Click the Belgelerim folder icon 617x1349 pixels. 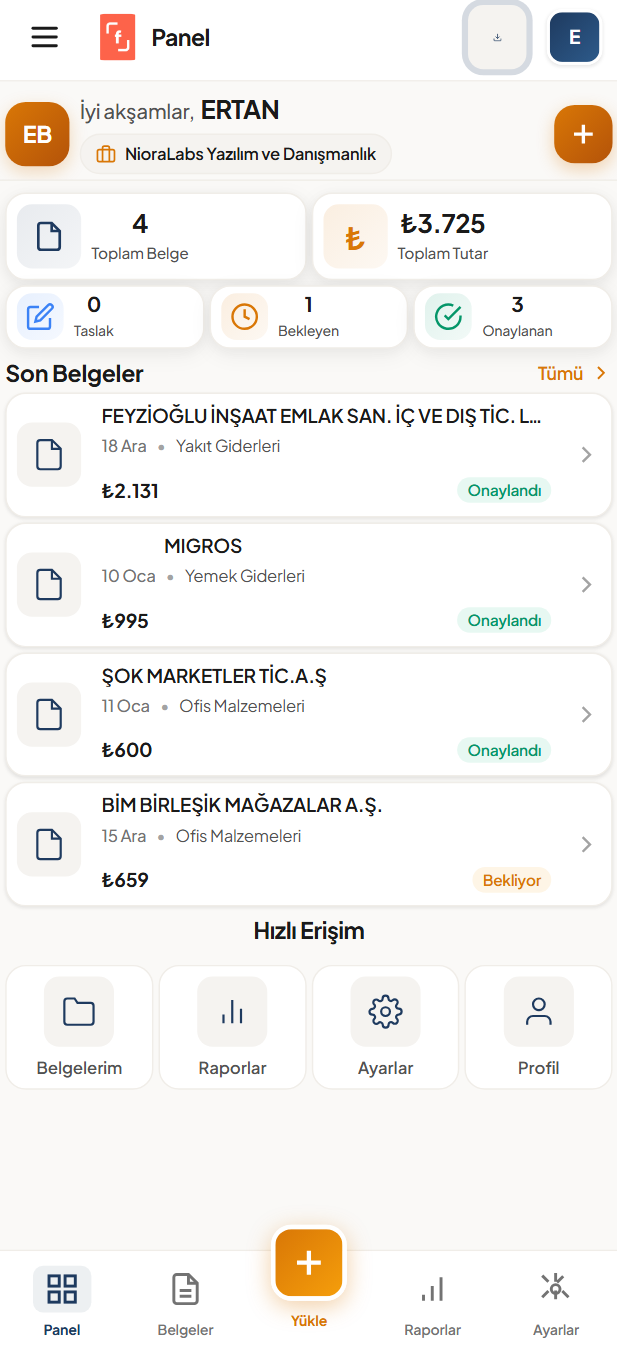point(79,1012)
